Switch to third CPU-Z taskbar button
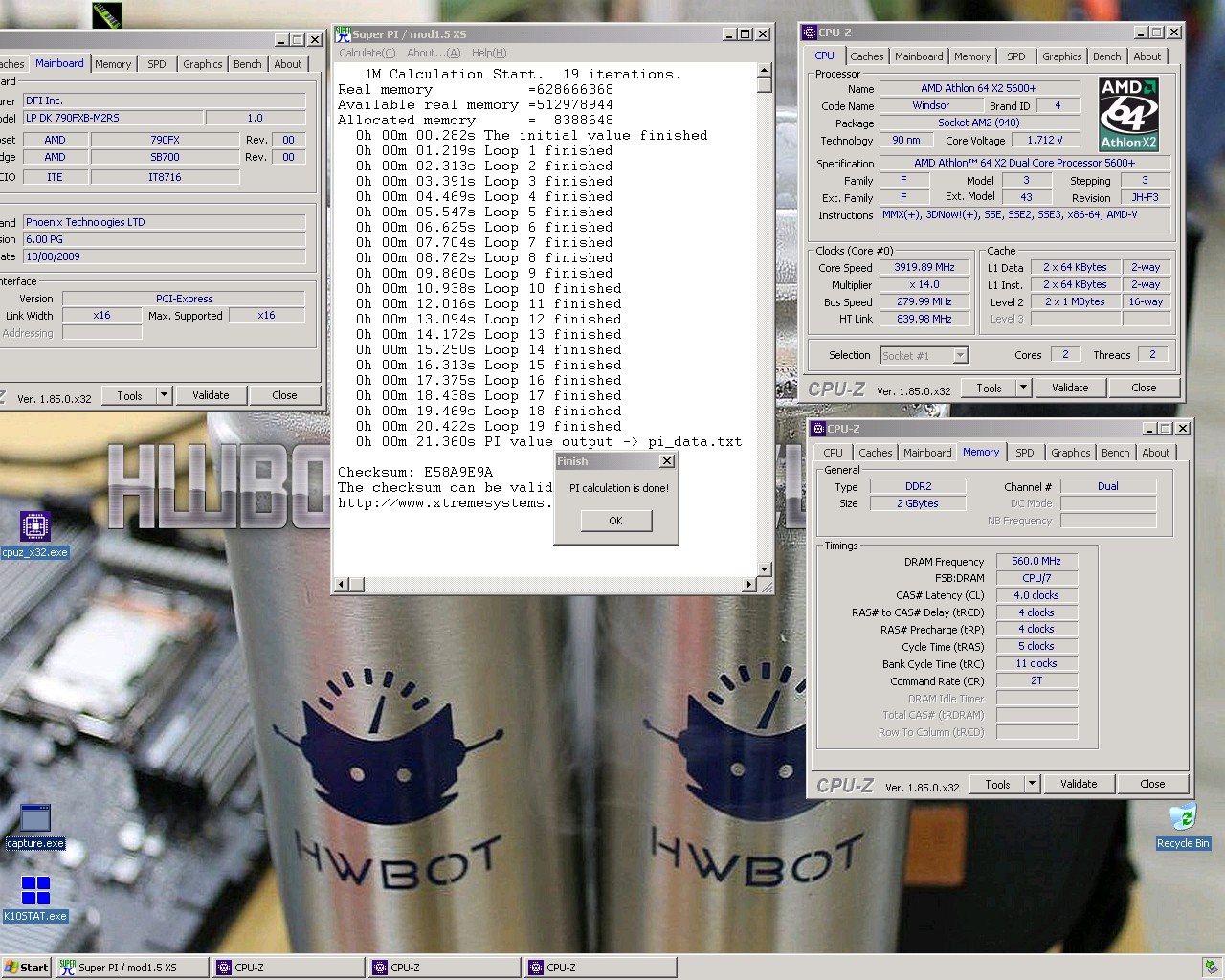The width and height of the screenshot is (1225, 980). (x=601, y=968)
